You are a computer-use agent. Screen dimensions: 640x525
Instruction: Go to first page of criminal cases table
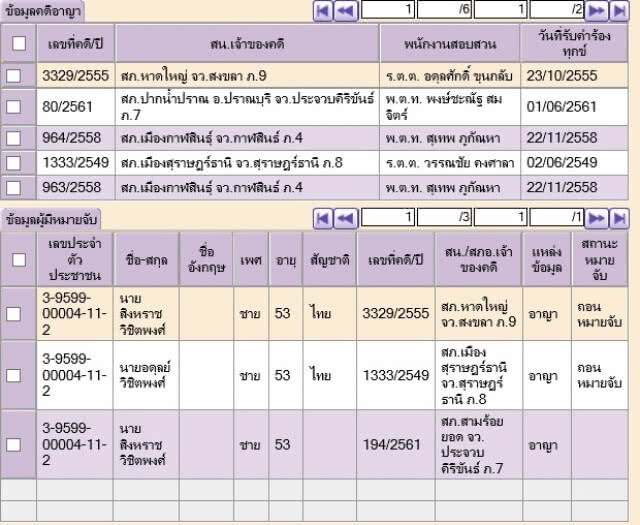[x=323, y=11]
